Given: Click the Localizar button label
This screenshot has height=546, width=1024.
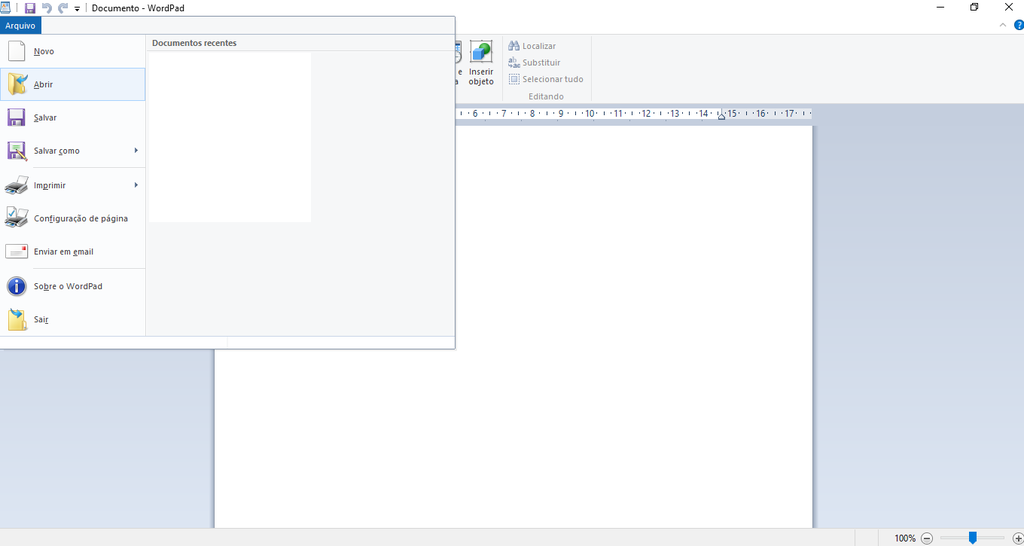Looking at the screenshot, I should tap(539, 46).
